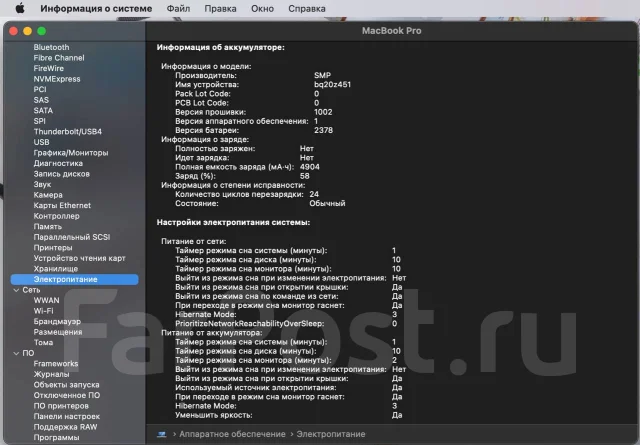Select Звук in the sidebar
640x445 pixels.
(x=42, y=185)
